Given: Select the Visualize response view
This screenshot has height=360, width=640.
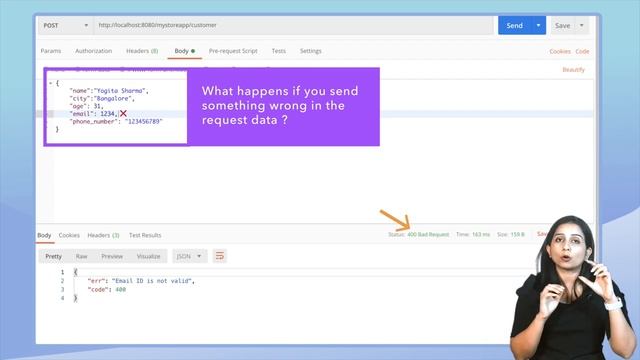Looking at the screenshot, I should [148, 256].
